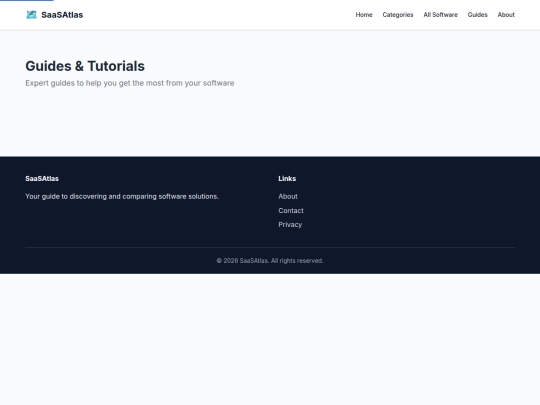Open Guides in the navigation bar
The width and height of the screenshot is (540, 405).
click(x=477, y=15)
